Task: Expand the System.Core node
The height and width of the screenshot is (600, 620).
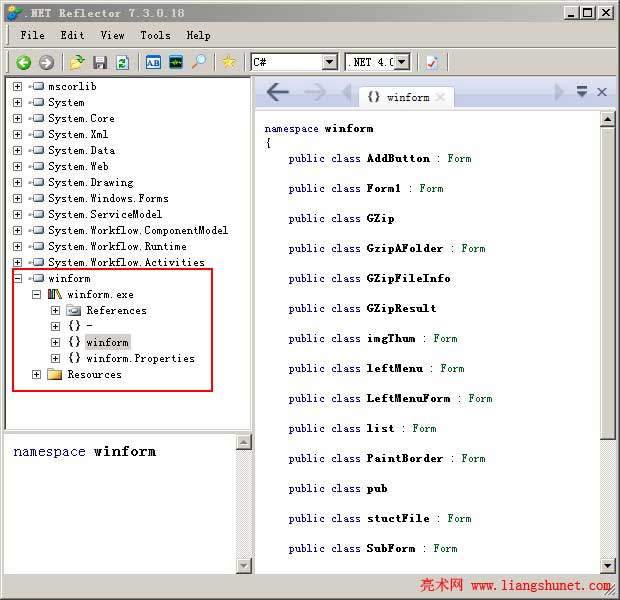Action: (17, 118)
